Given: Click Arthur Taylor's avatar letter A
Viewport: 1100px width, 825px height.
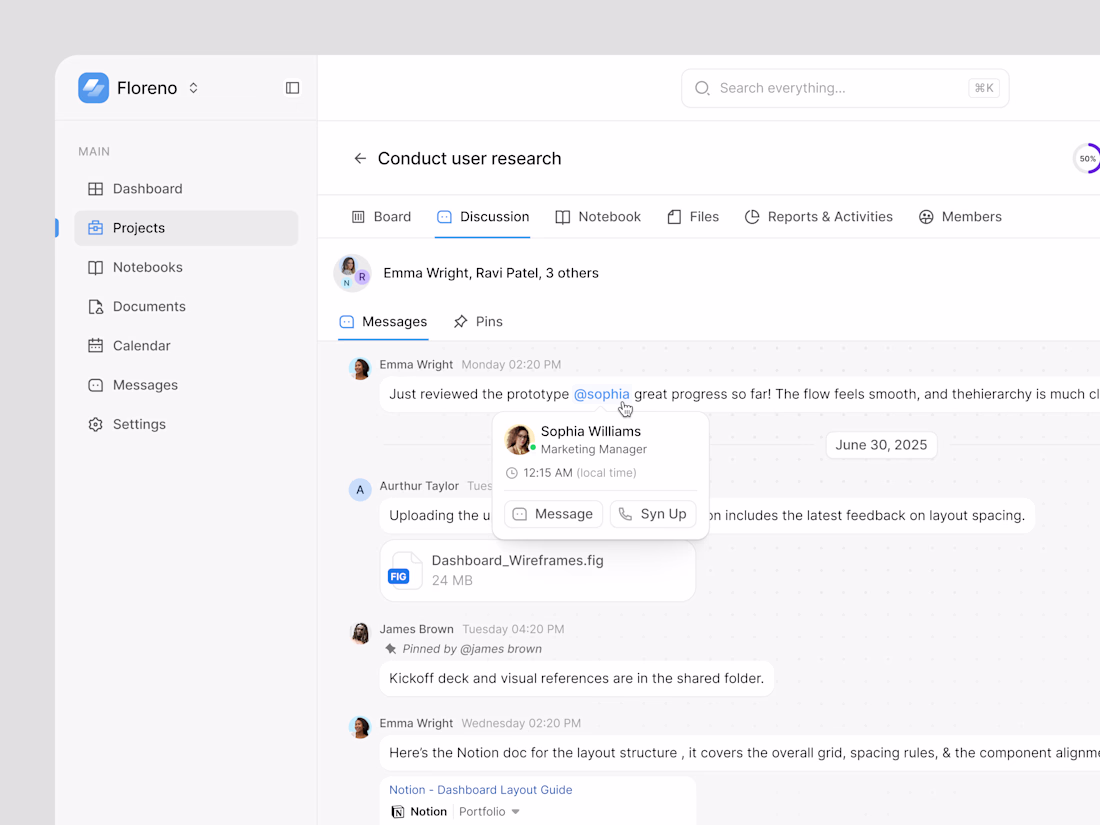Looking at the screenshot, I should [x=360, y=490].
